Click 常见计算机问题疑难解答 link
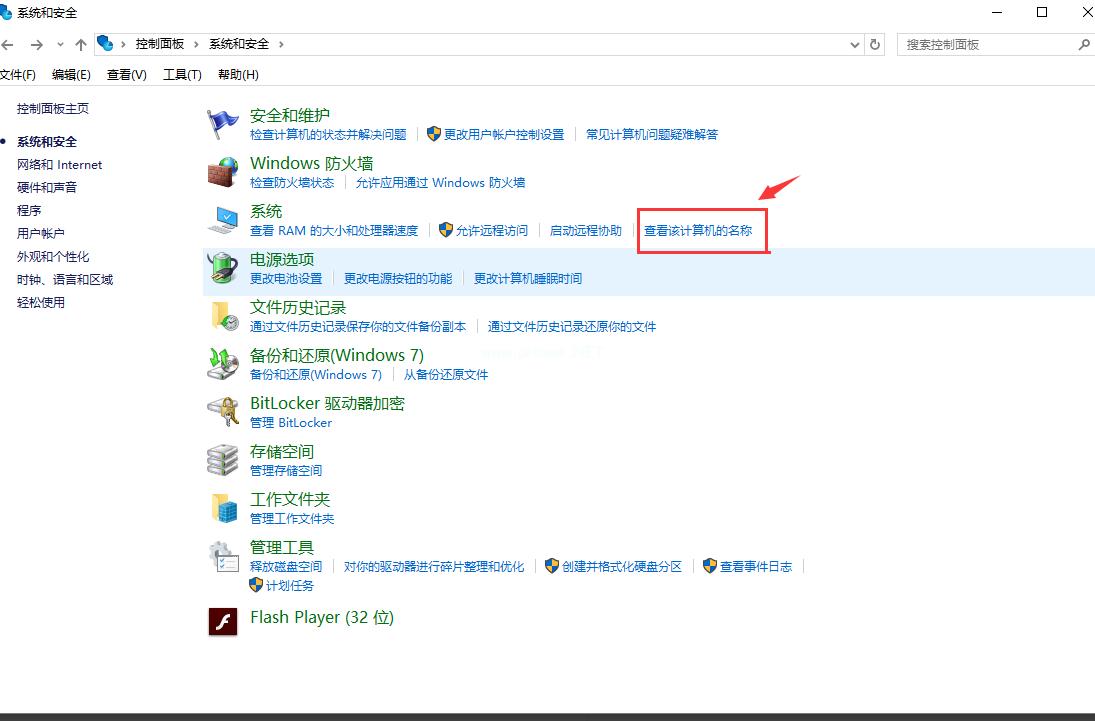 (x=652, y=135)
